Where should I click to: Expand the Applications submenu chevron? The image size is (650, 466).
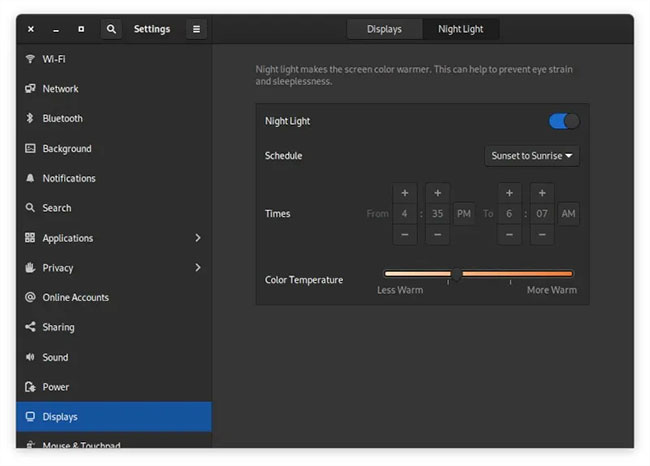coord(198,238)
